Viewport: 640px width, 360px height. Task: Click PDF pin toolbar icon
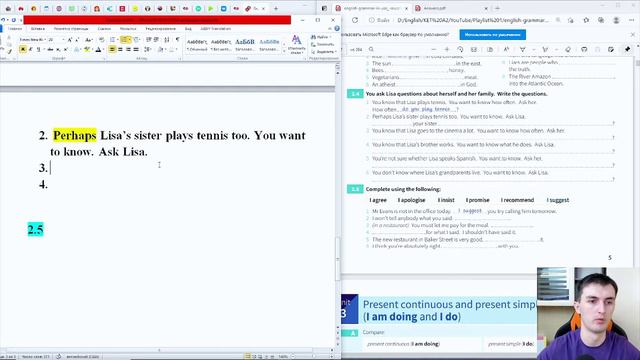point(627,49)
